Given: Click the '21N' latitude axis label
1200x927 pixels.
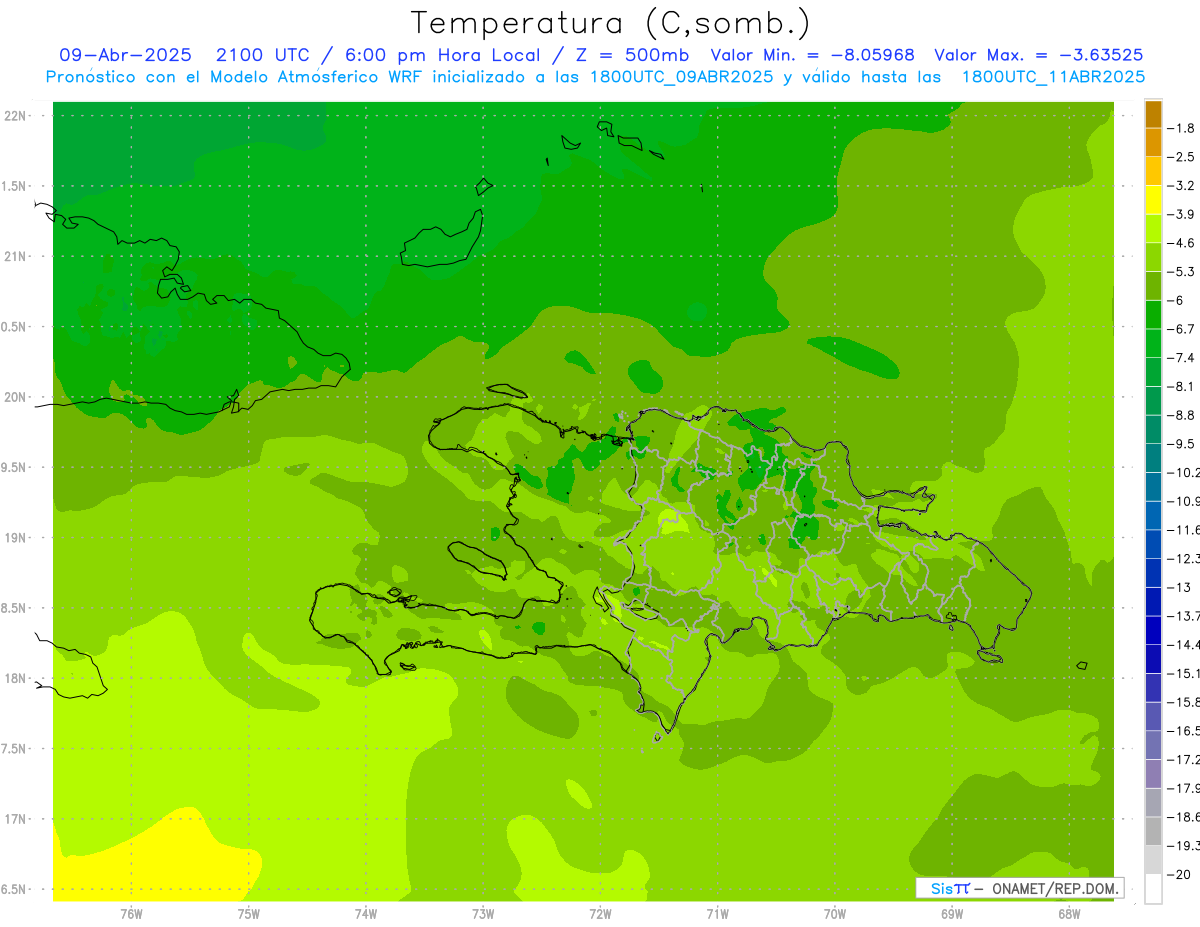Looking at the screenshot, I should point(16,257).
